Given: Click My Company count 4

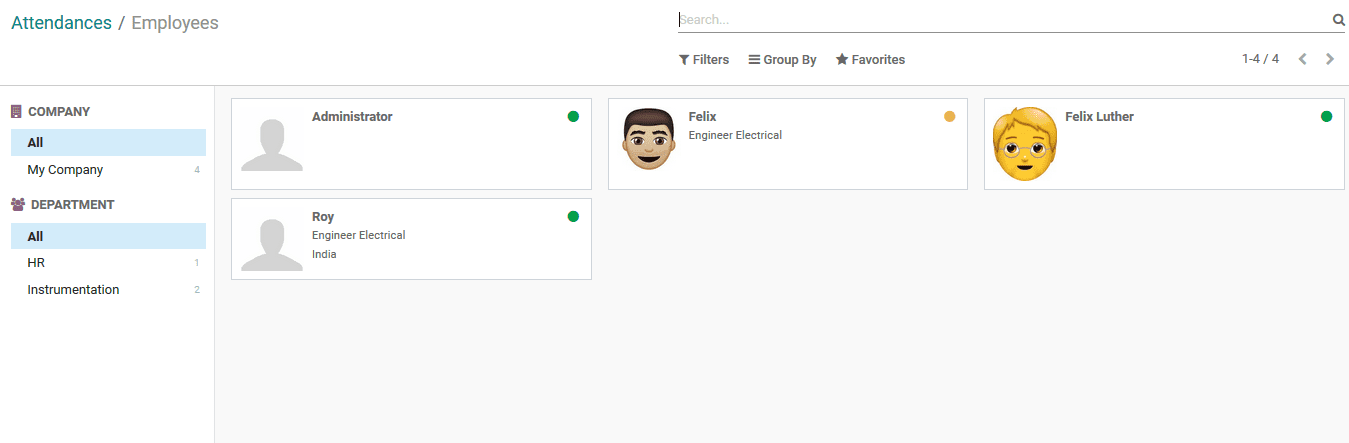Looking at the screenshot, I should point(197,170).
